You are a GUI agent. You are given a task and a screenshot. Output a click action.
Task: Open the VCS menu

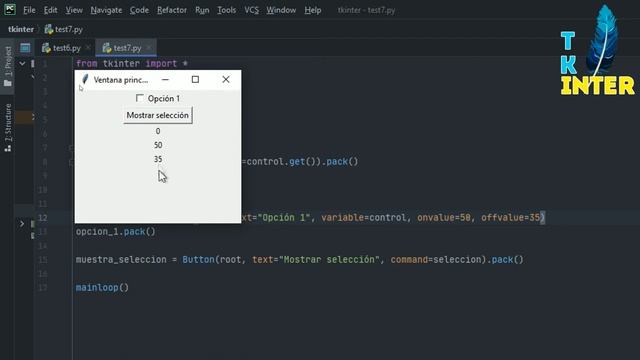[251, 10]
